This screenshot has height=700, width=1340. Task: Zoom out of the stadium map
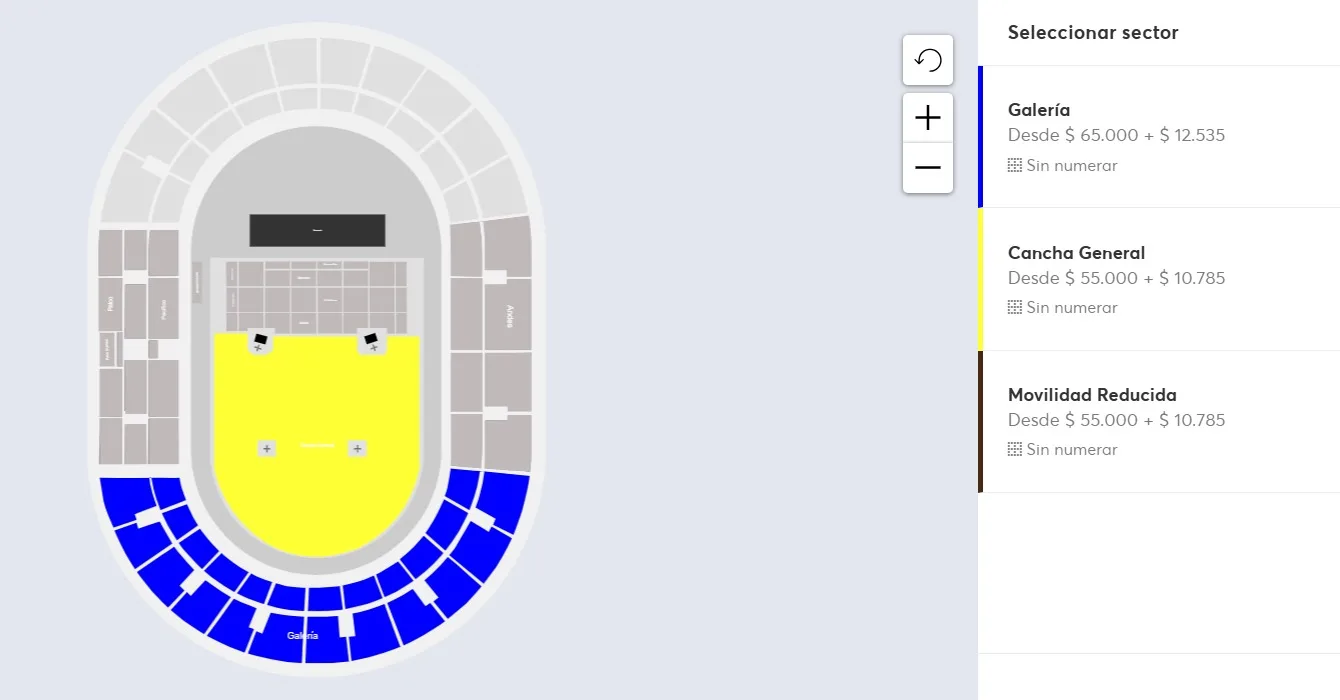(928, 167)
